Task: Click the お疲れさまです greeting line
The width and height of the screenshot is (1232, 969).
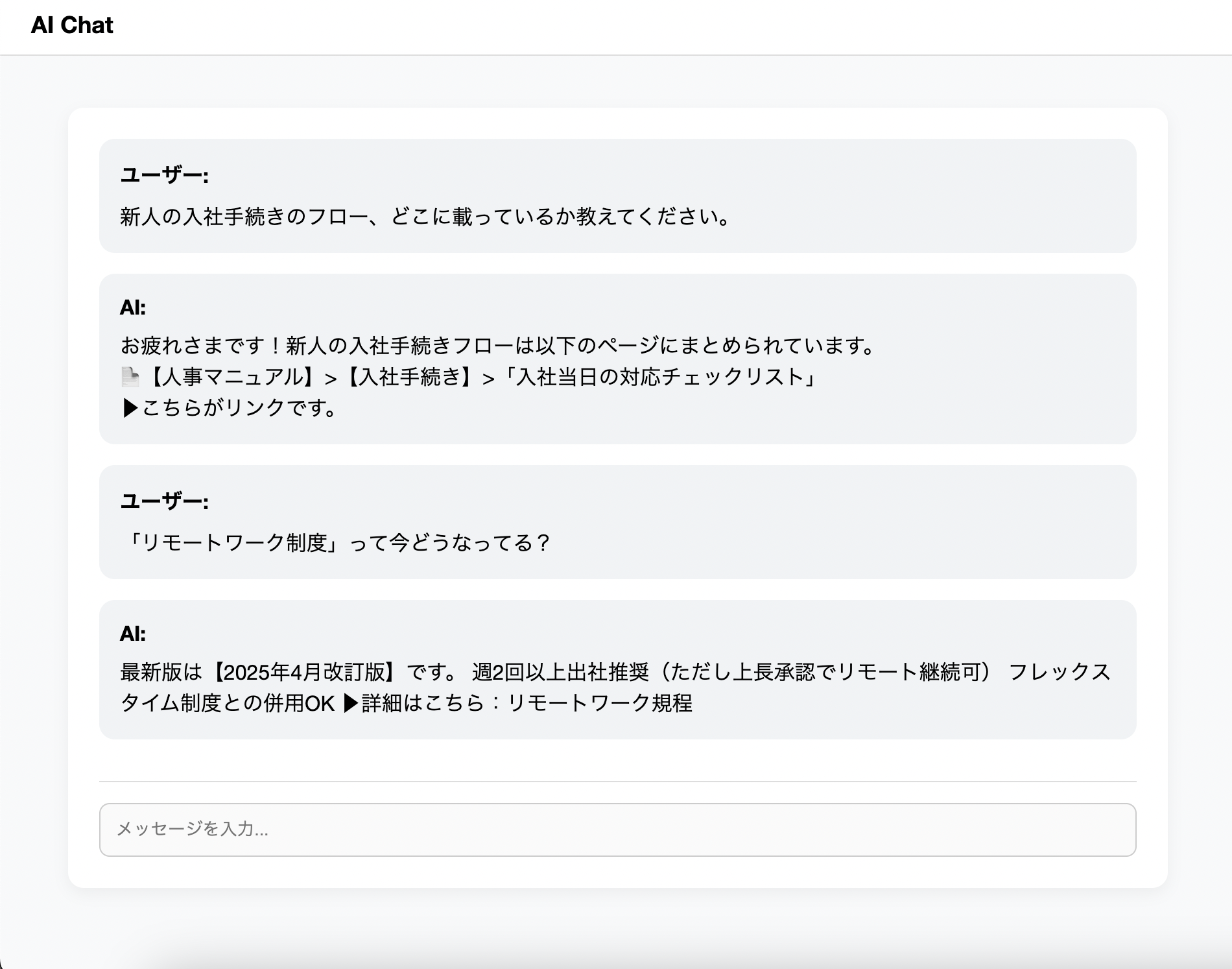Action: tap(498, 346)
